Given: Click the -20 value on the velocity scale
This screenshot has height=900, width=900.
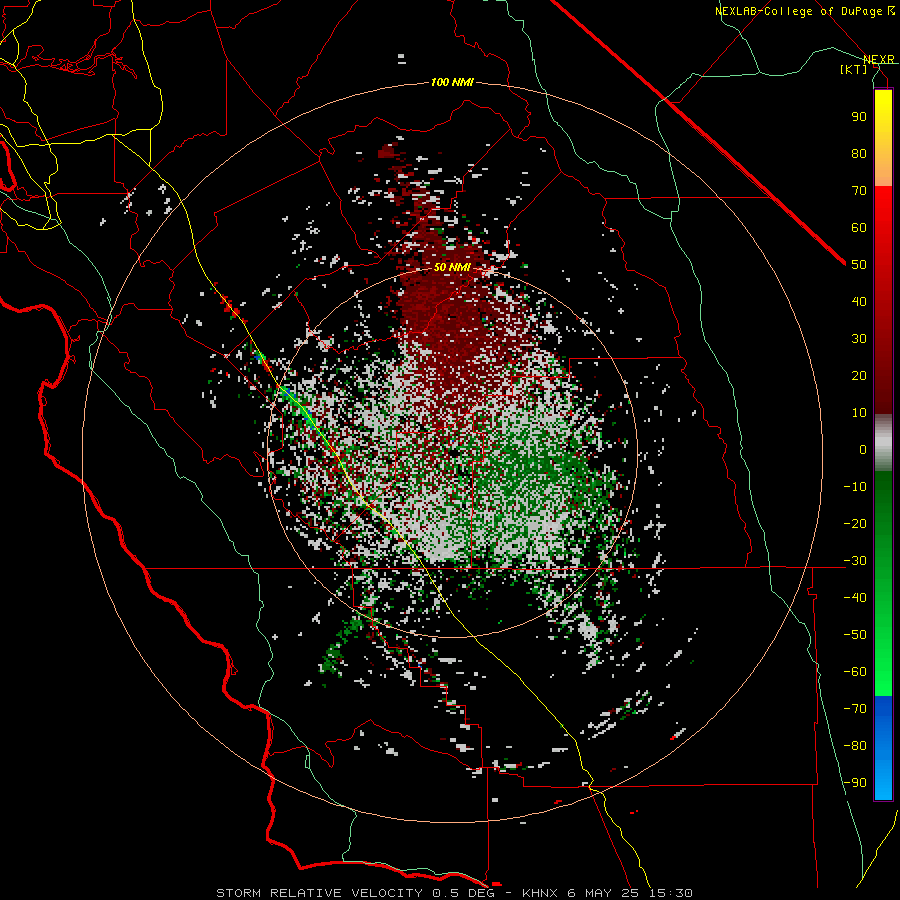Looking at the screenshot, I should pos(855,523).
